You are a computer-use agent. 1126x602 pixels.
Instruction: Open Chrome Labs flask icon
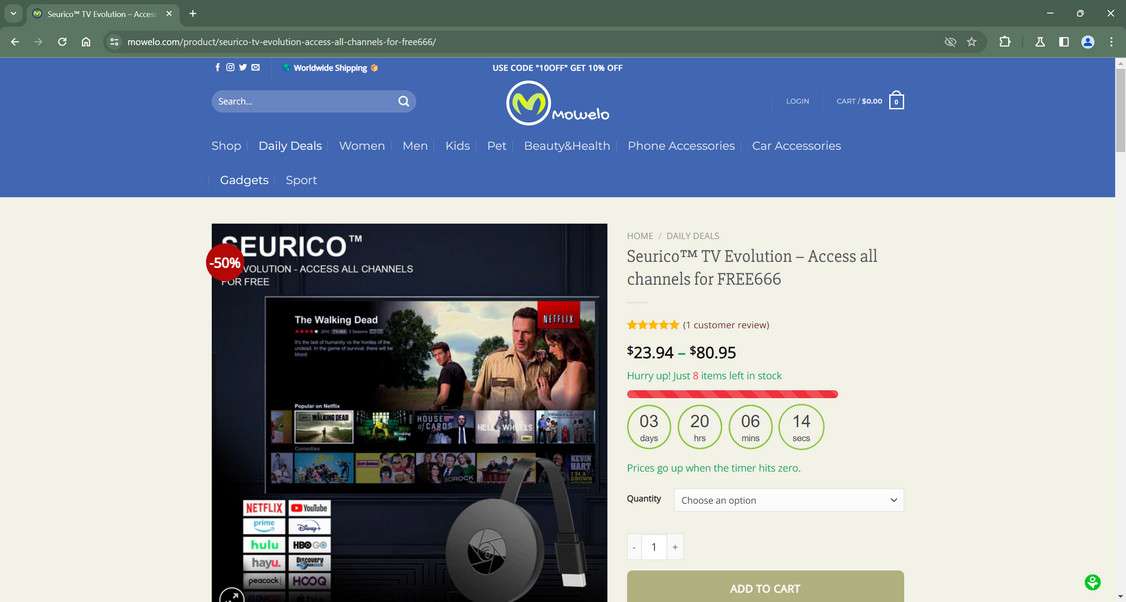[1040, 42]
